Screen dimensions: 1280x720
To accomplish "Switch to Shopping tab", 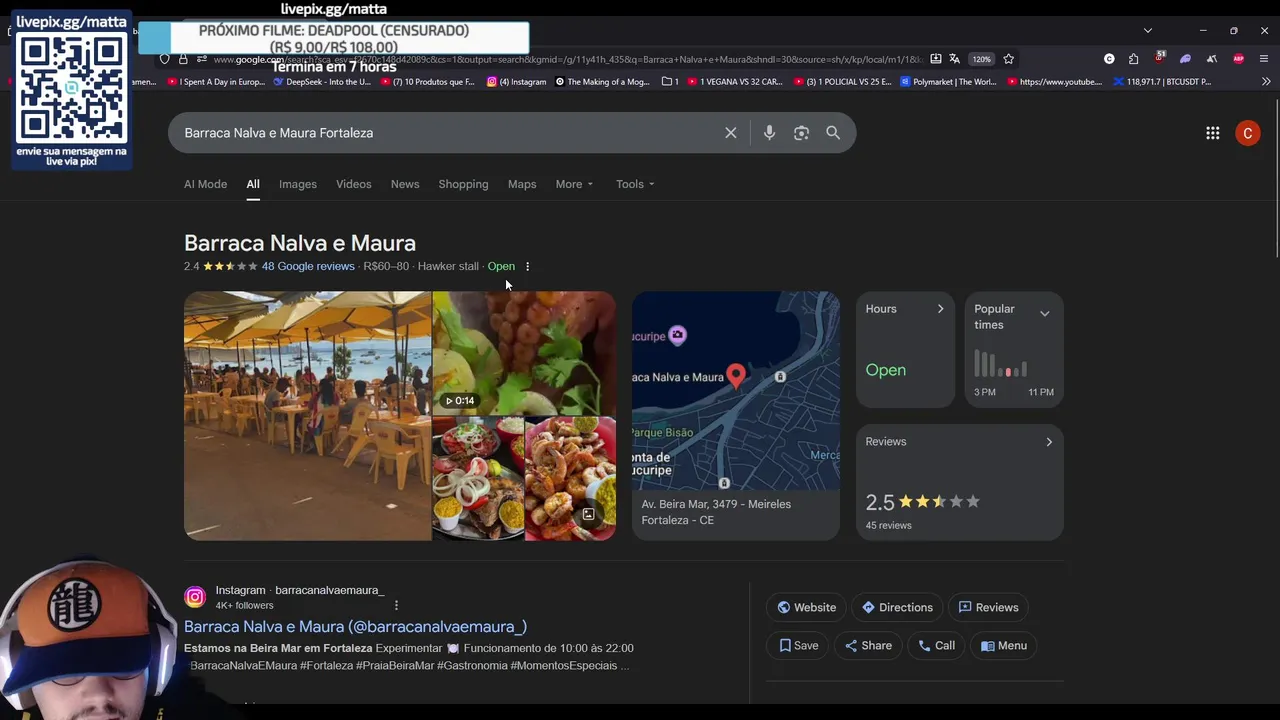I will (x=463, y=184).
